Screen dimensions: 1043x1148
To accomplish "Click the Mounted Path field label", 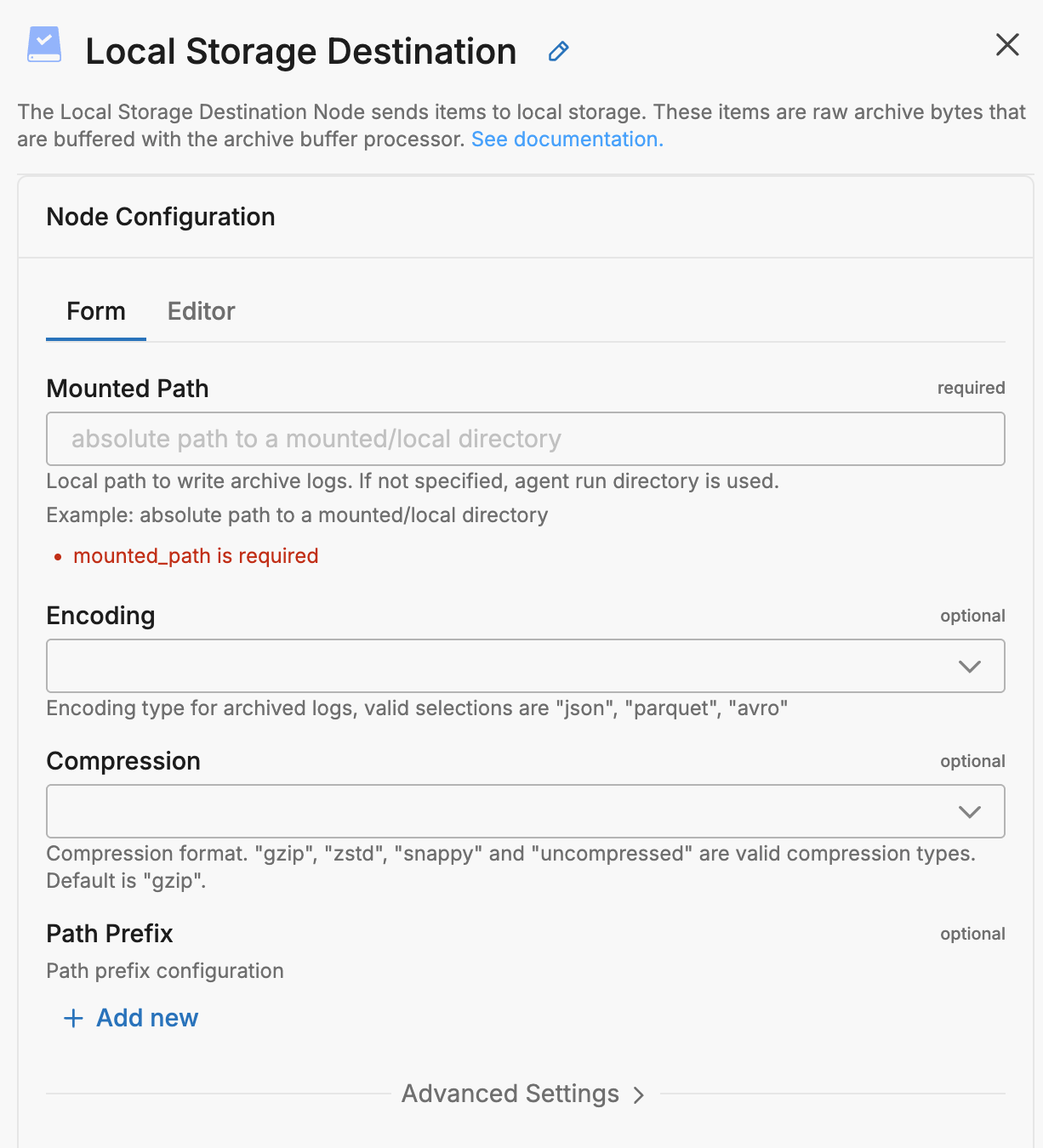I will (128, 389).
